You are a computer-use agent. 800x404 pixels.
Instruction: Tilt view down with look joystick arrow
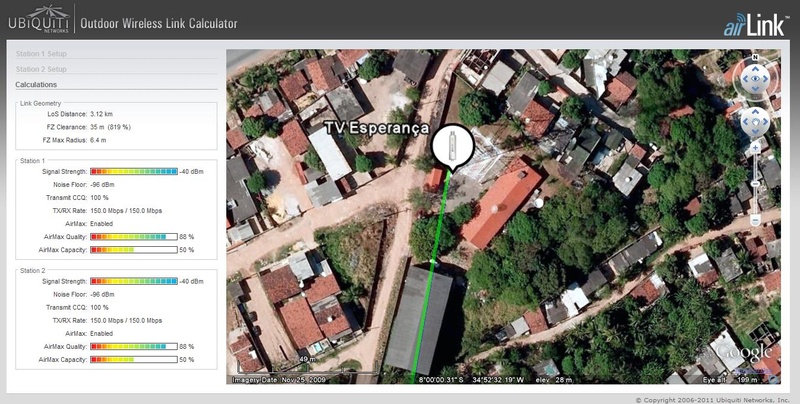point(755,89)
